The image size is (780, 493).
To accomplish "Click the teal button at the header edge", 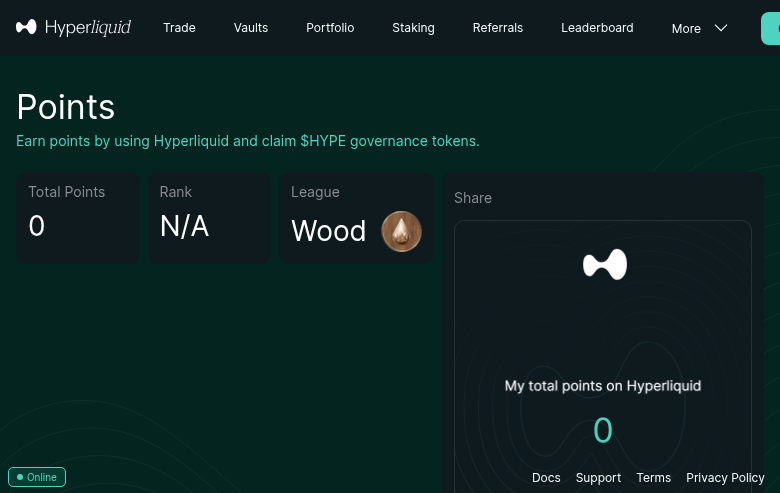I will click(x=771, y=28).
